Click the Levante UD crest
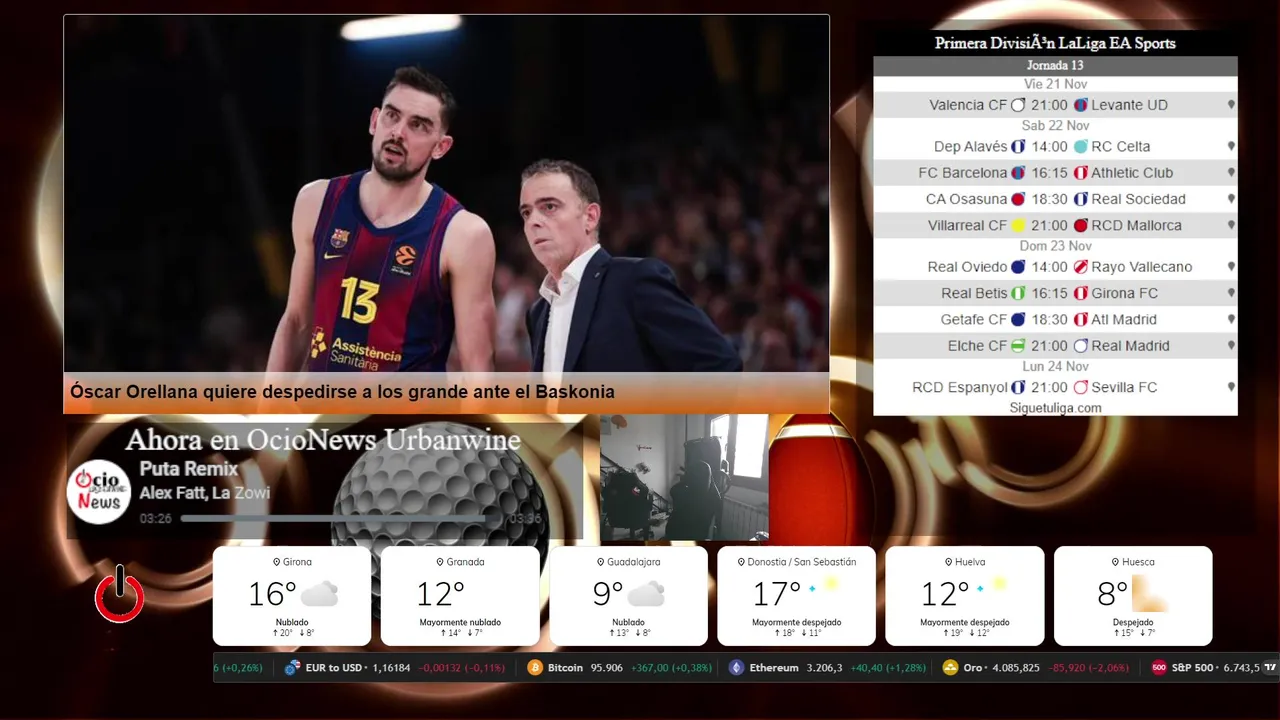 coord(1081,105)
